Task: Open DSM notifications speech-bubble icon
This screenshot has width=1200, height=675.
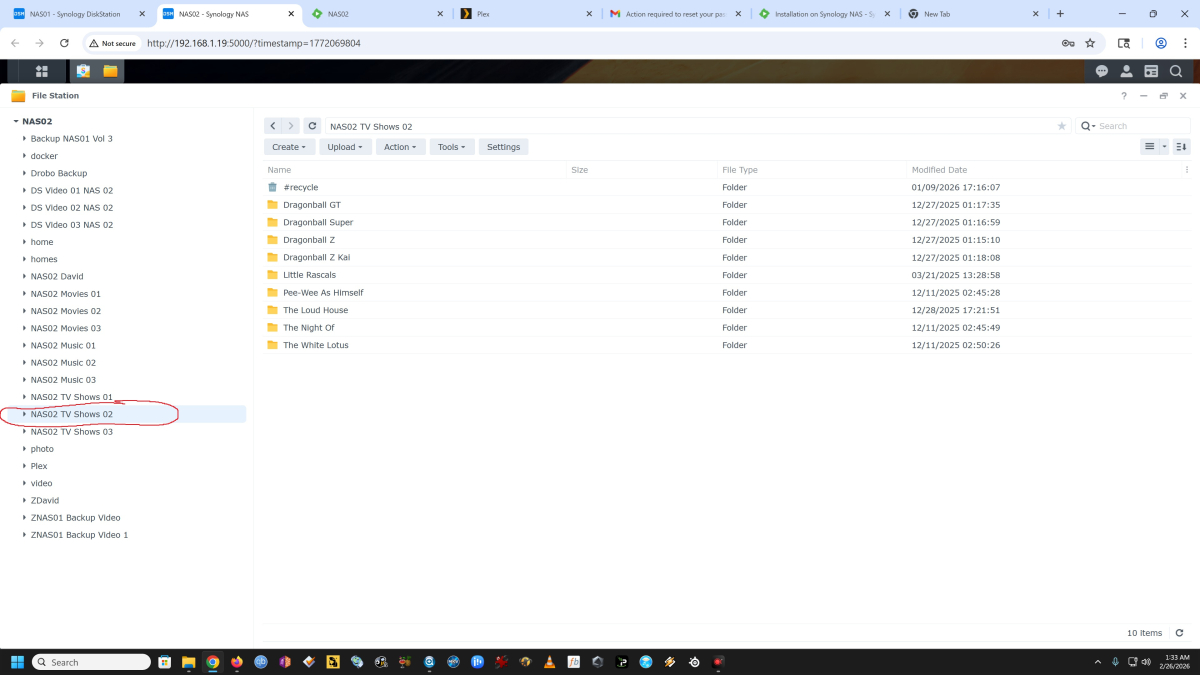Action: coord(1102,71)
